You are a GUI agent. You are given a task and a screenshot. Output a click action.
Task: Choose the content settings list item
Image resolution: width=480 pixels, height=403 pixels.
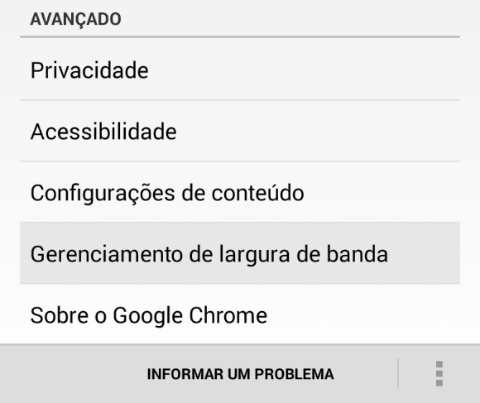pyautogui.click(x=240, y=192)
